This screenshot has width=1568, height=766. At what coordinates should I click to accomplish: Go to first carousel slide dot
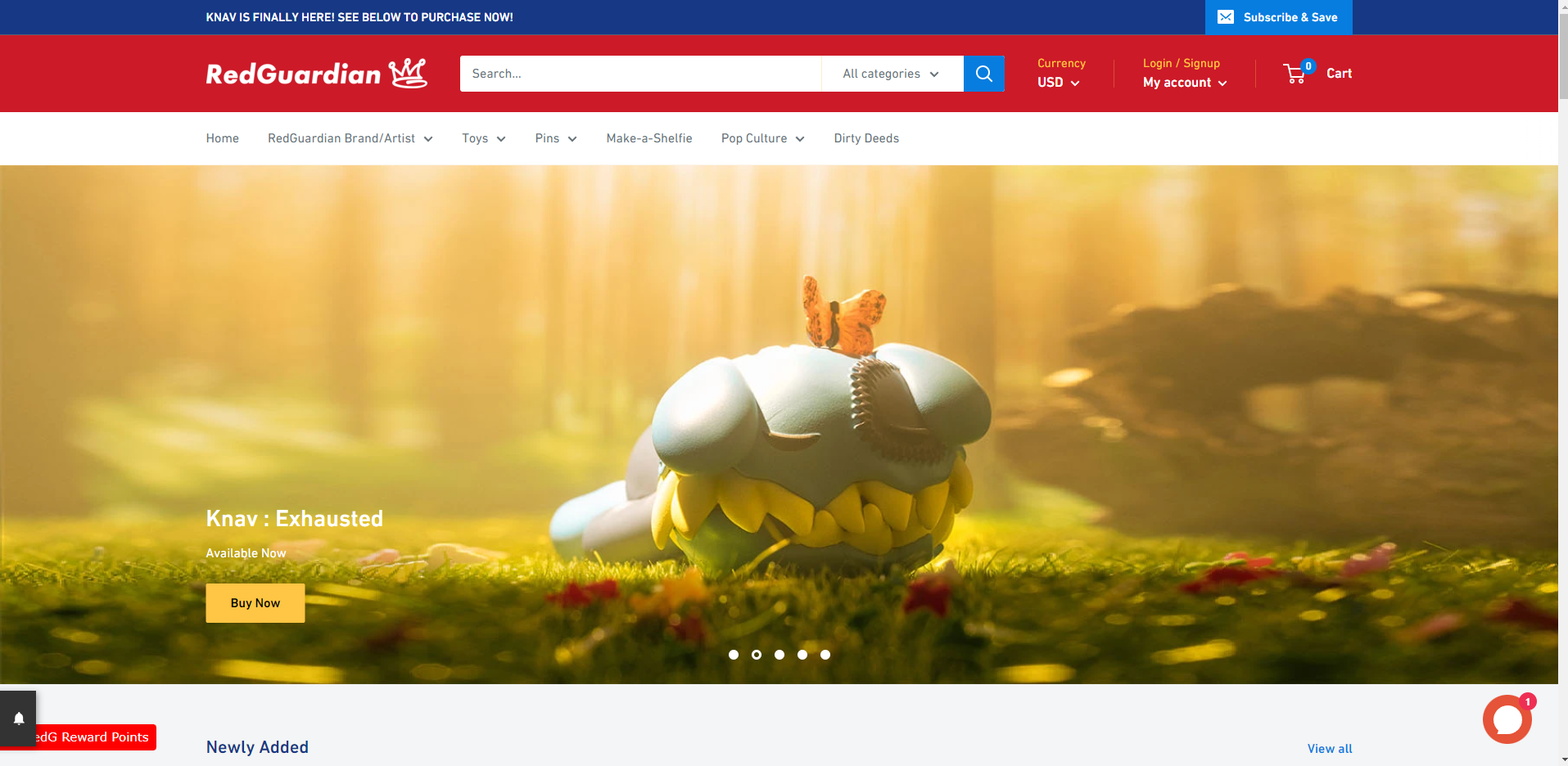coord(734,655)
